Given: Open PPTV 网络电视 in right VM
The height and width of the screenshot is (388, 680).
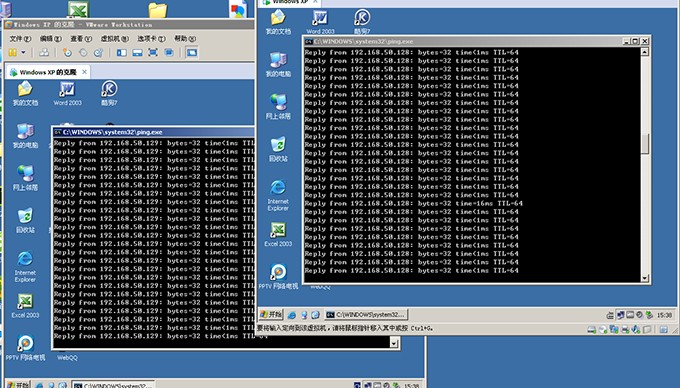Looking at the screenshot, I should [278, 277].
